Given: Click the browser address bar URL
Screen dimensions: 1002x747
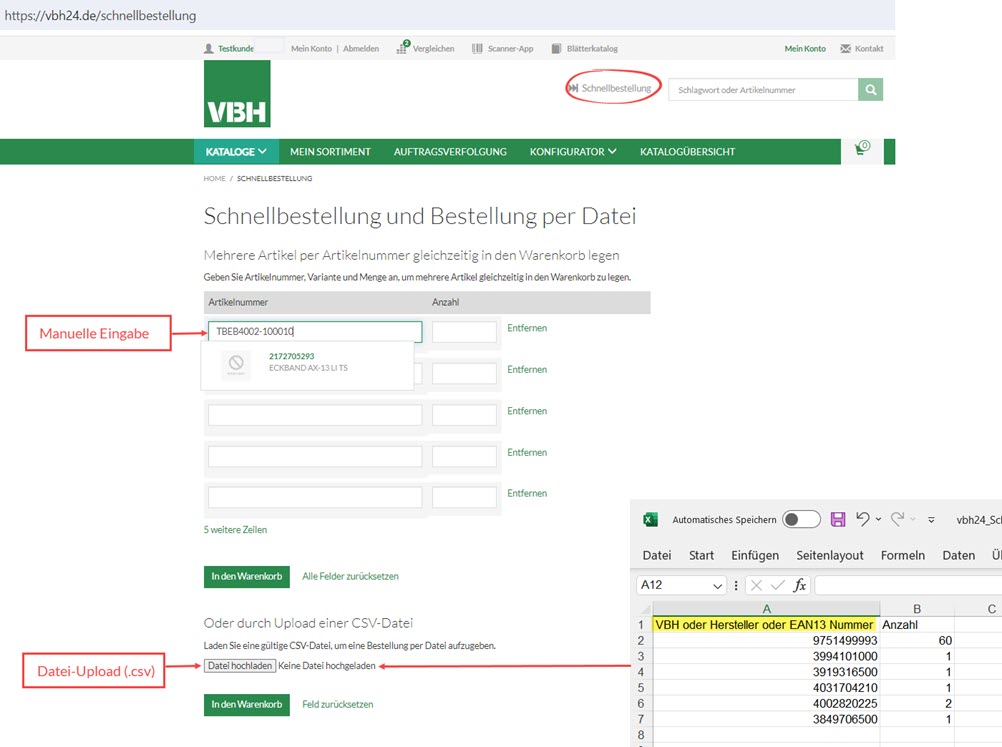Looking at the screenshot, I should [101, 15].
